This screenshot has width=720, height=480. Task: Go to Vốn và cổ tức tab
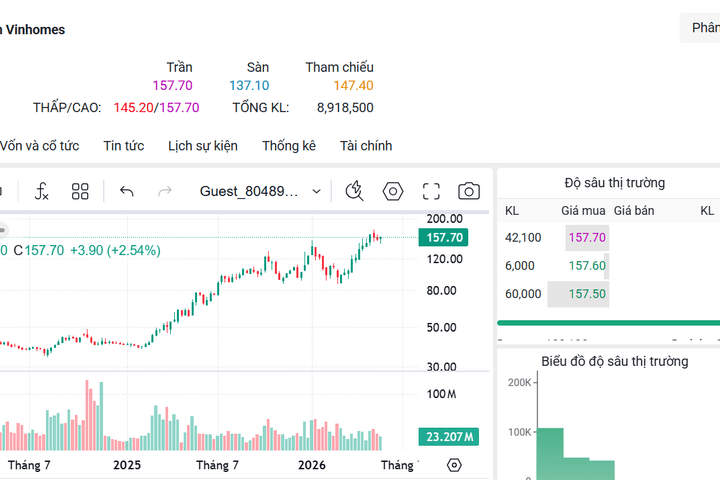tap(39, 146)
